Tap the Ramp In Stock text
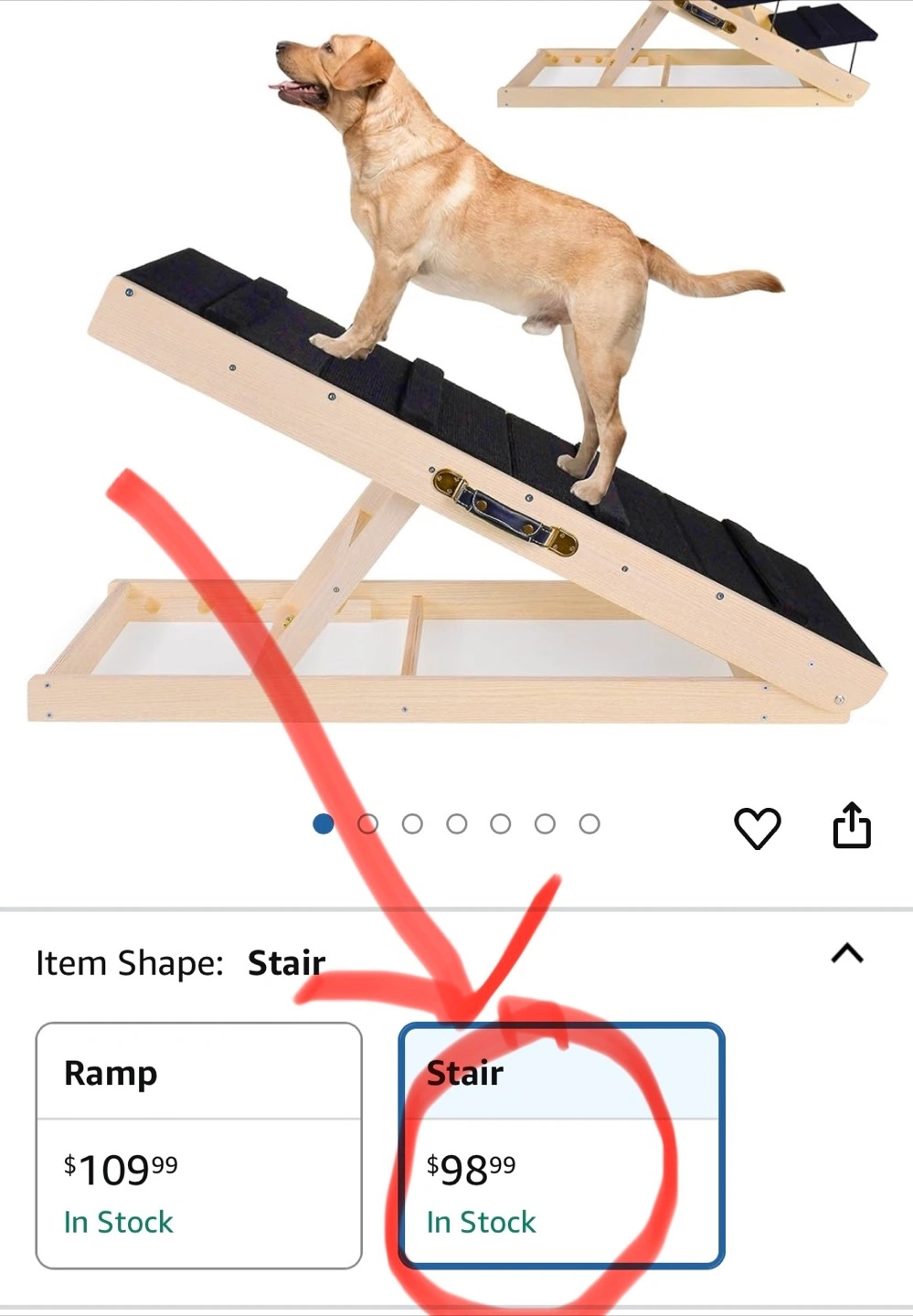The image size is (913, 1316). click(119, 1222)
